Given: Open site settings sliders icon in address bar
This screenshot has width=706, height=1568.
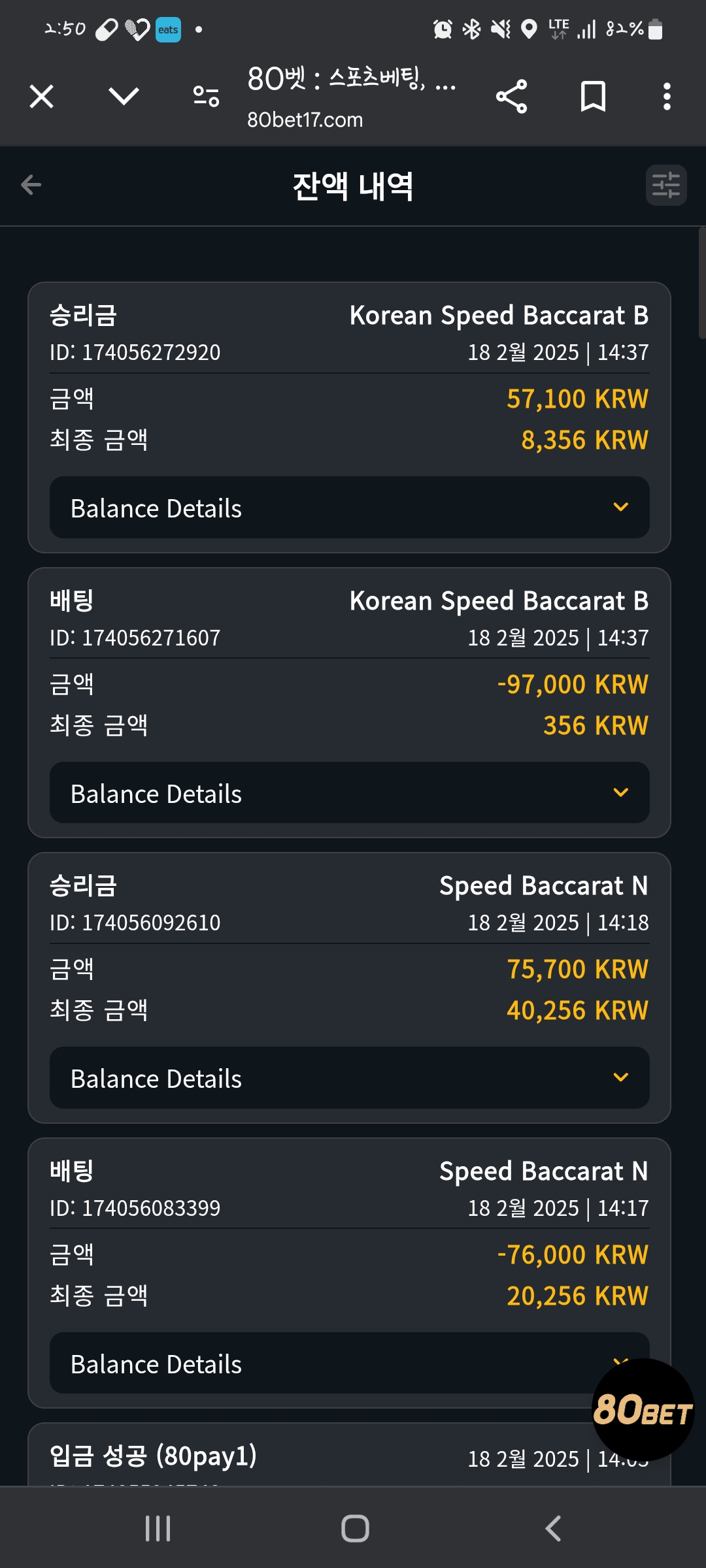Looking at the screenshot, I should tap(206, 97).
